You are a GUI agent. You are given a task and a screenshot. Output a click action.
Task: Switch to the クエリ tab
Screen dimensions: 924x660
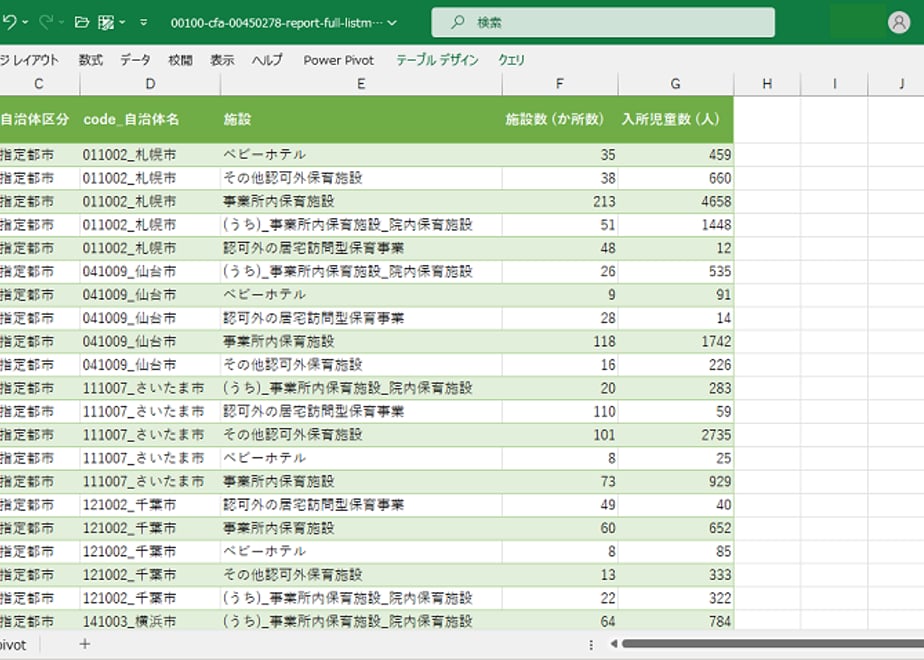(511, 60)
